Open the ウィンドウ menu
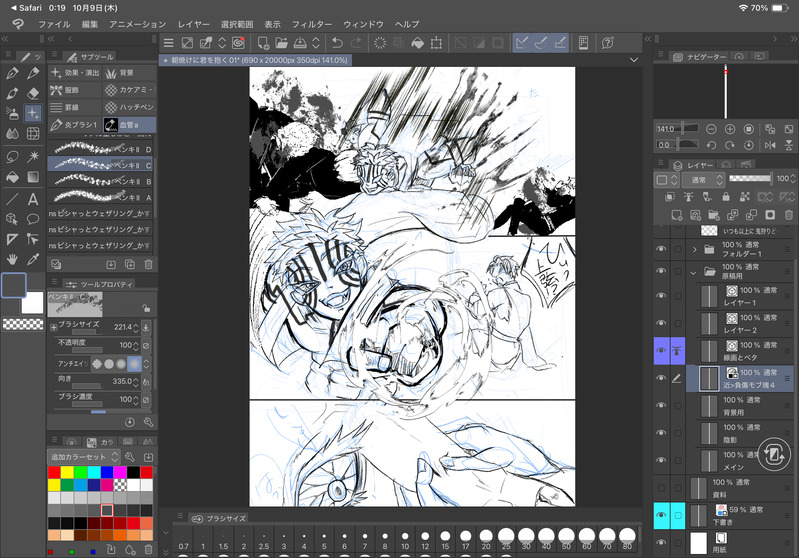The height and width of the screenshot is (558, 799). tap(363, 24)
